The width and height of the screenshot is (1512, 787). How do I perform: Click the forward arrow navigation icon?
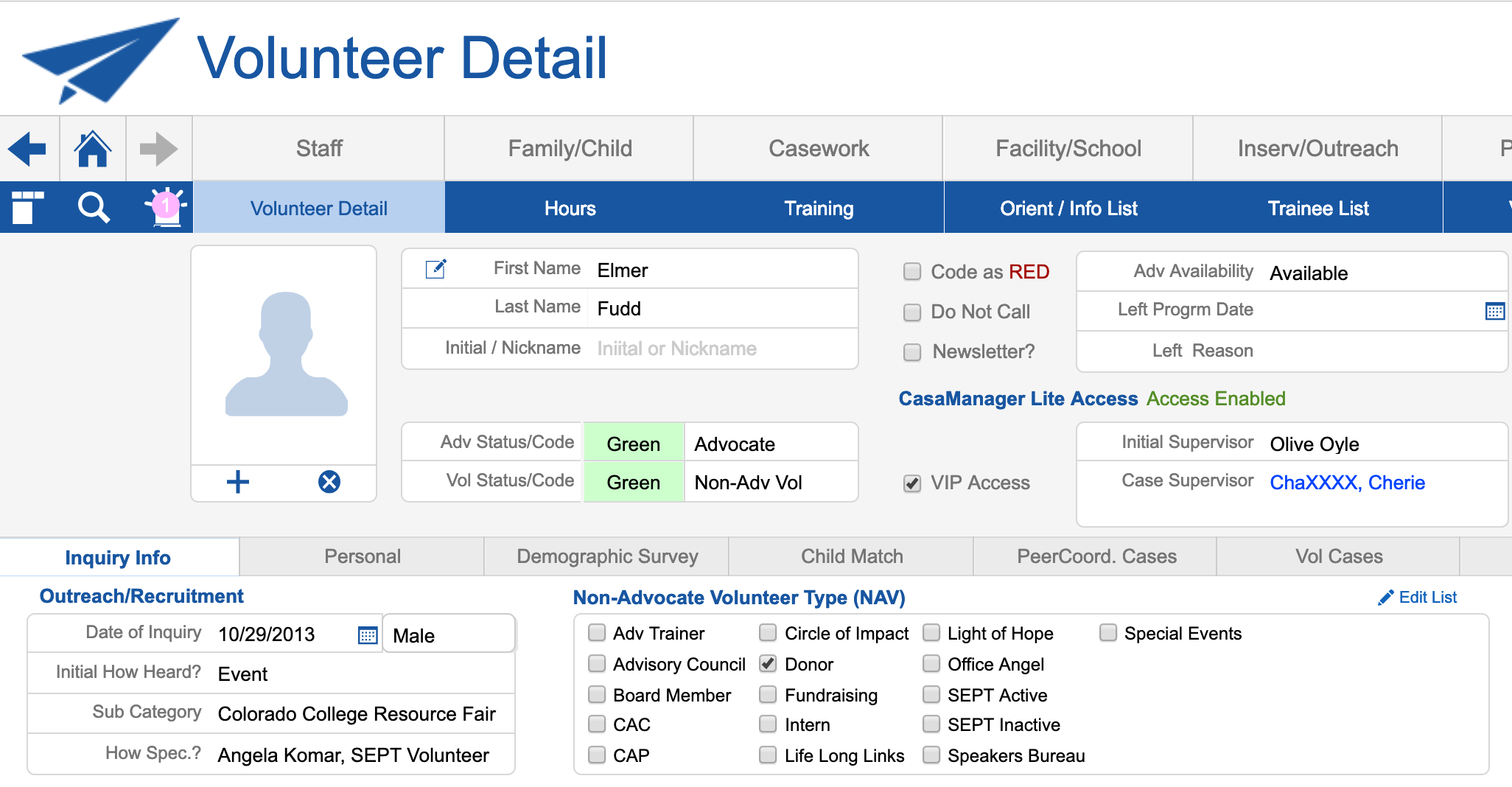point(158,149)
